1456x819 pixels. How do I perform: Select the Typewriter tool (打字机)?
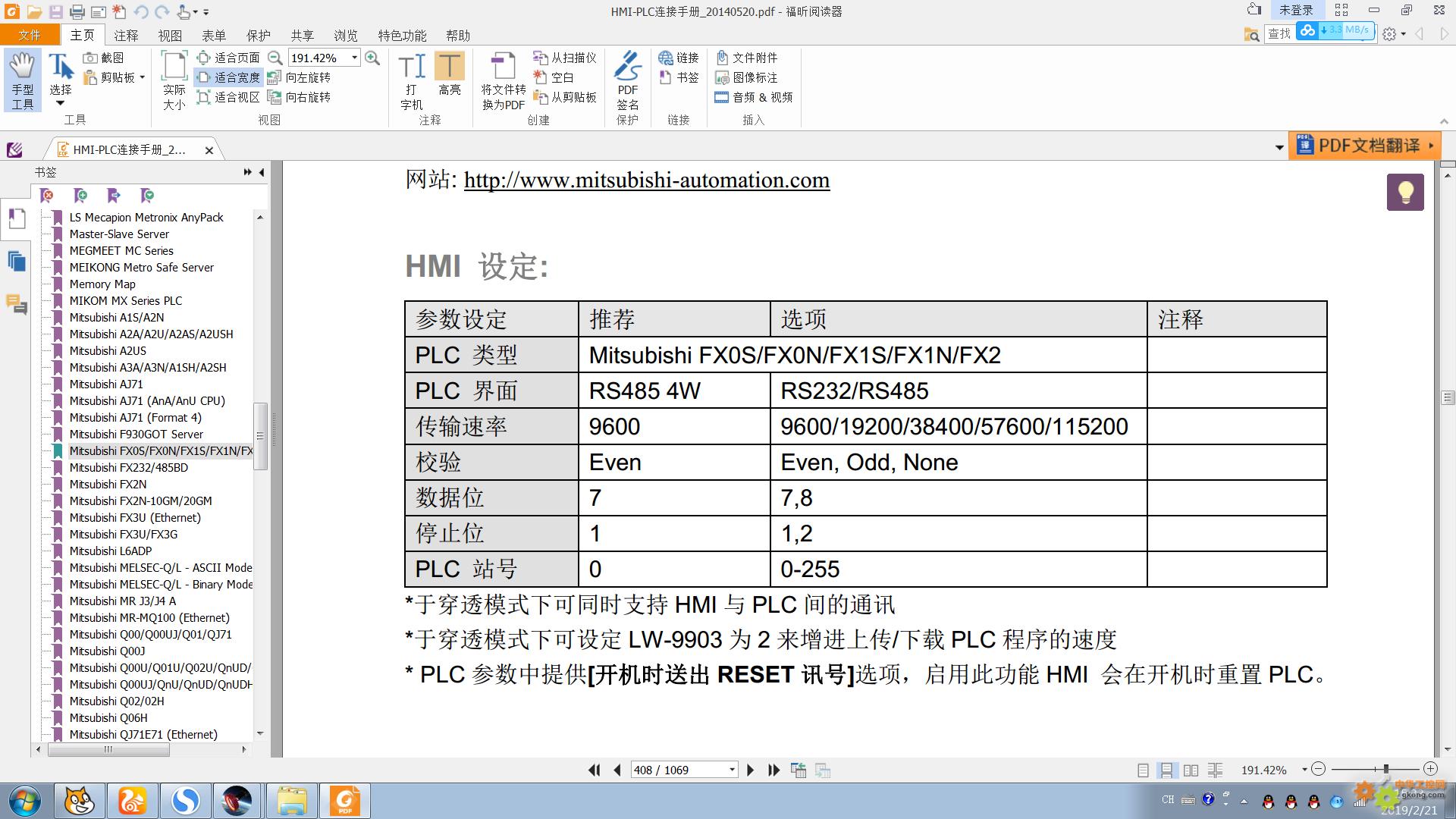click(x=412, y=80)
